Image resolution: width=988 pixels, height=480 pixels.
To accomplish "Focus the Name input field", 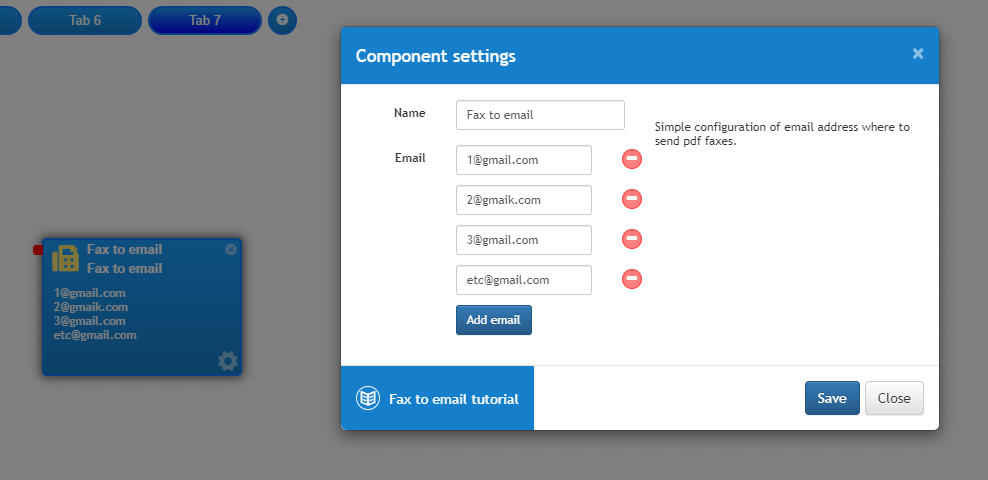I will click(540, 115).
